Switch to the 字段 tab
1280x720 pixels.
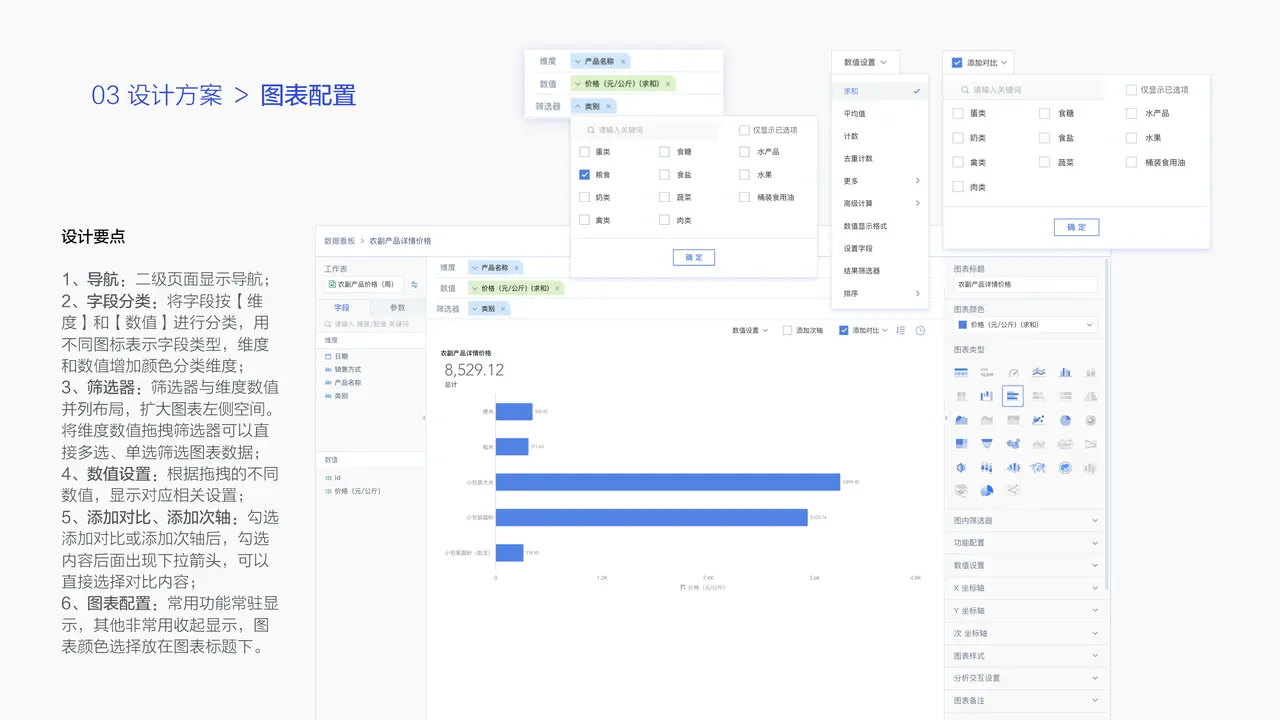[x=342, y=308]
